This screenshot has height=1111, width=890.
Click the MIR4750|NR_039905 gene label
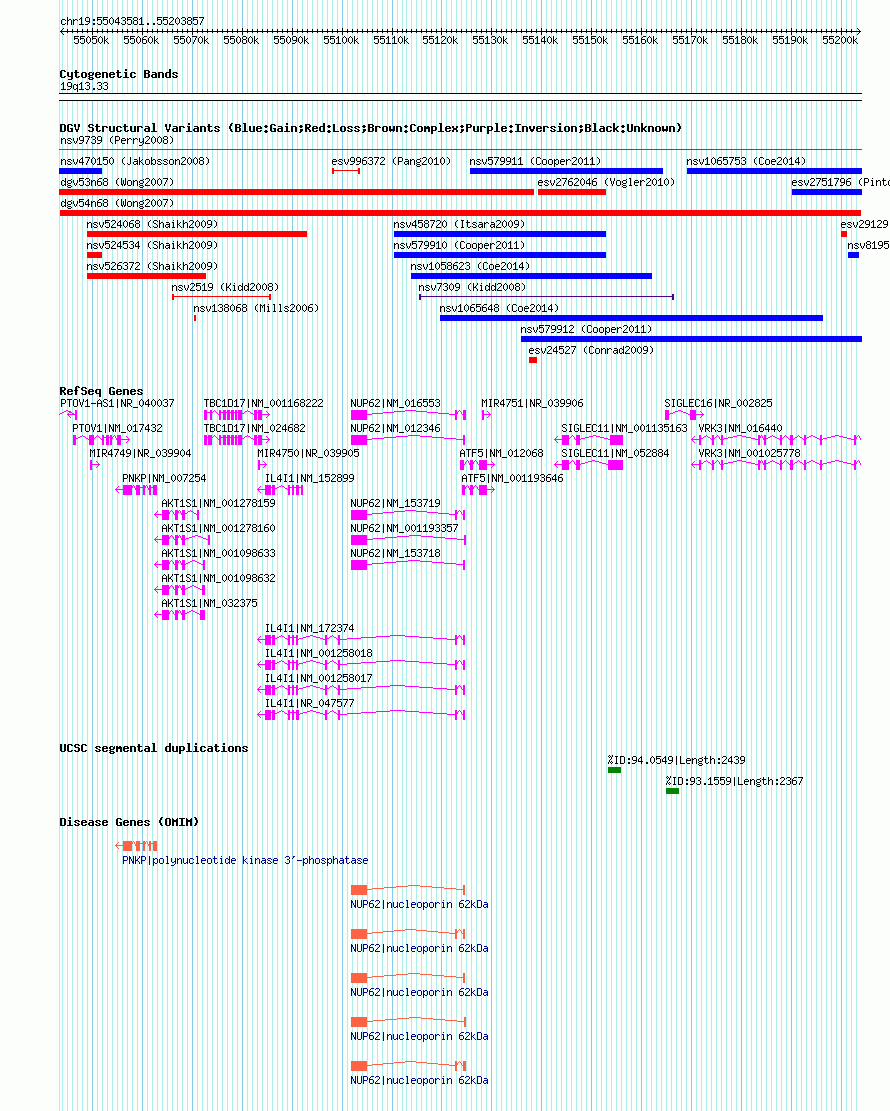coord(308,453)
